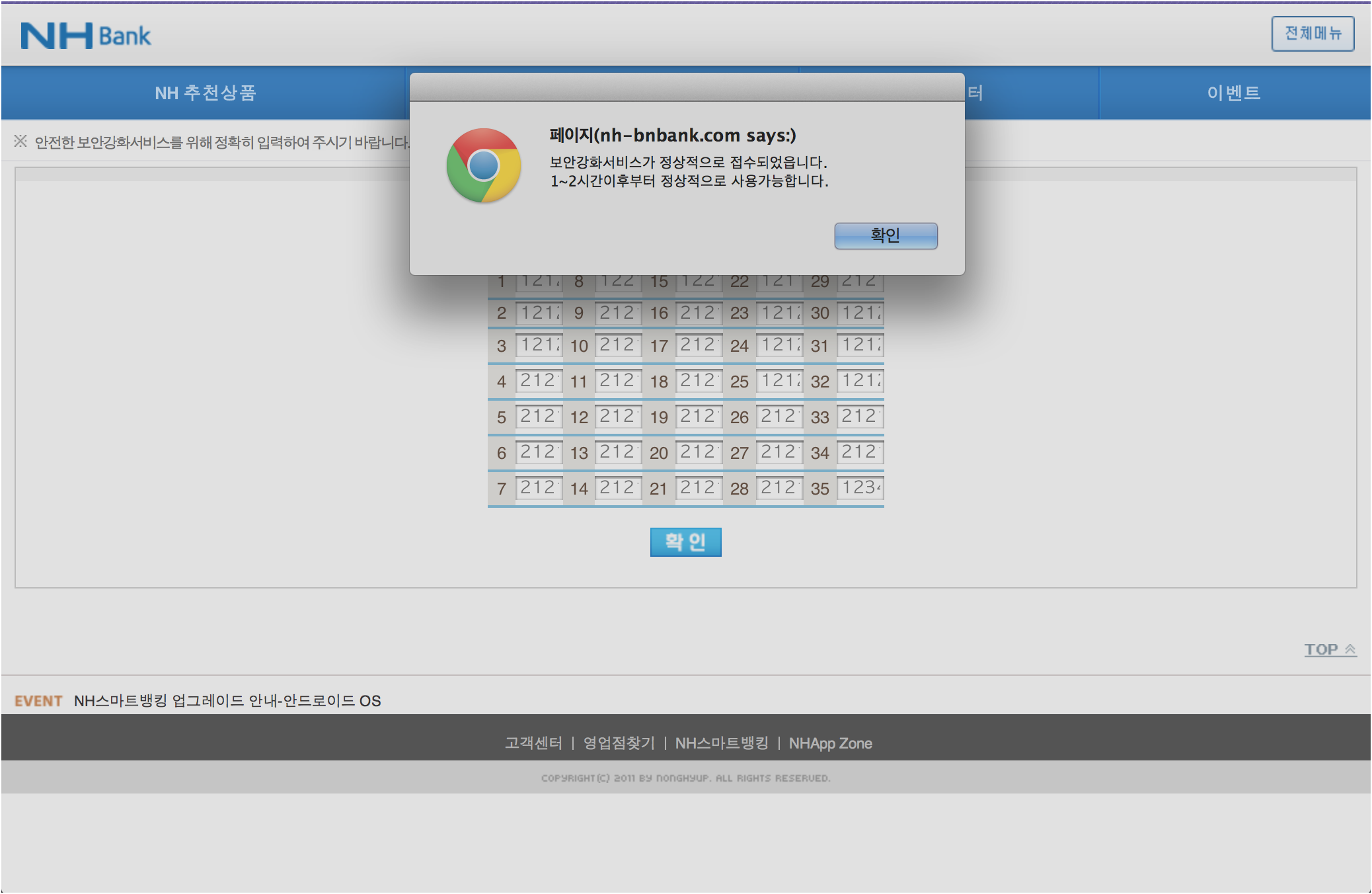The width and height of the screenshot is (1372, 894).
Task: Focus security card field number 27
Action: pos(780,452)
